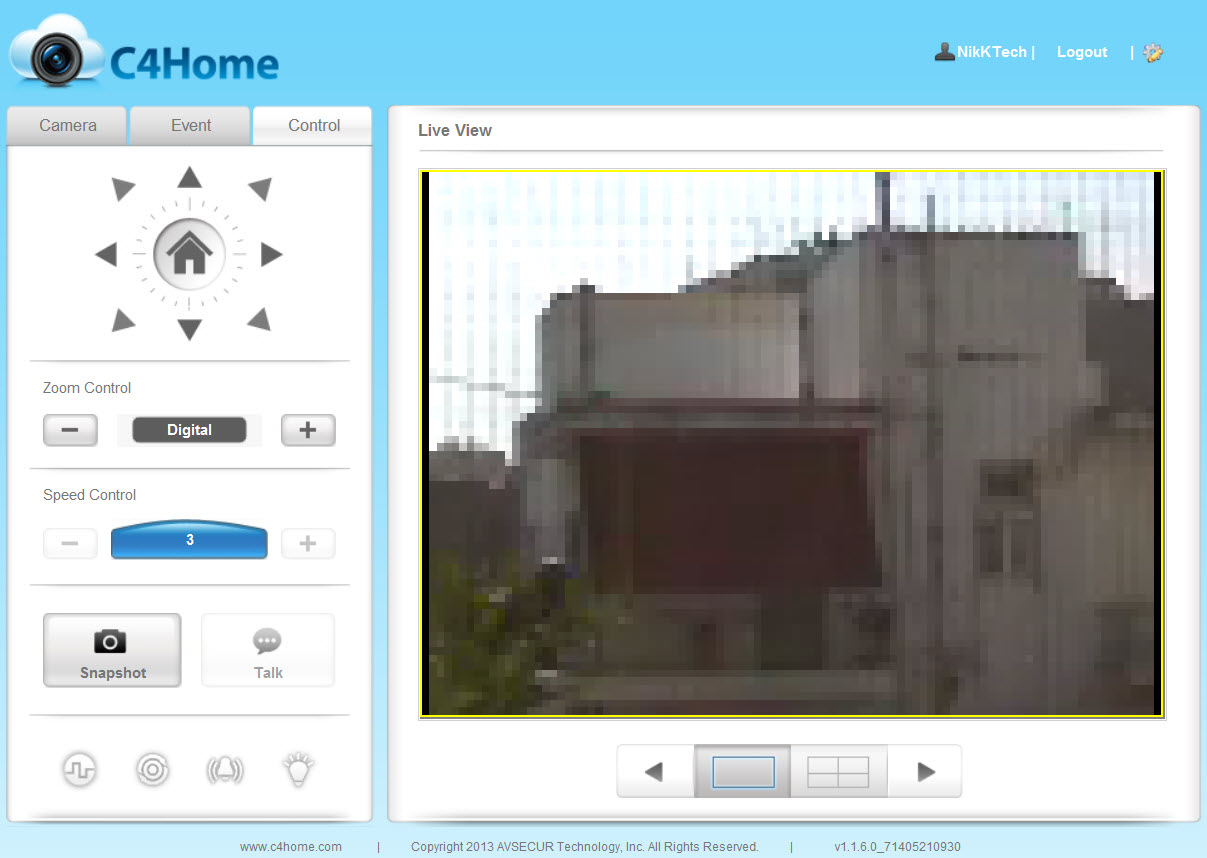1207x858 pixels.
Task: Decrease zoom with the minus button
Action: 70,430
